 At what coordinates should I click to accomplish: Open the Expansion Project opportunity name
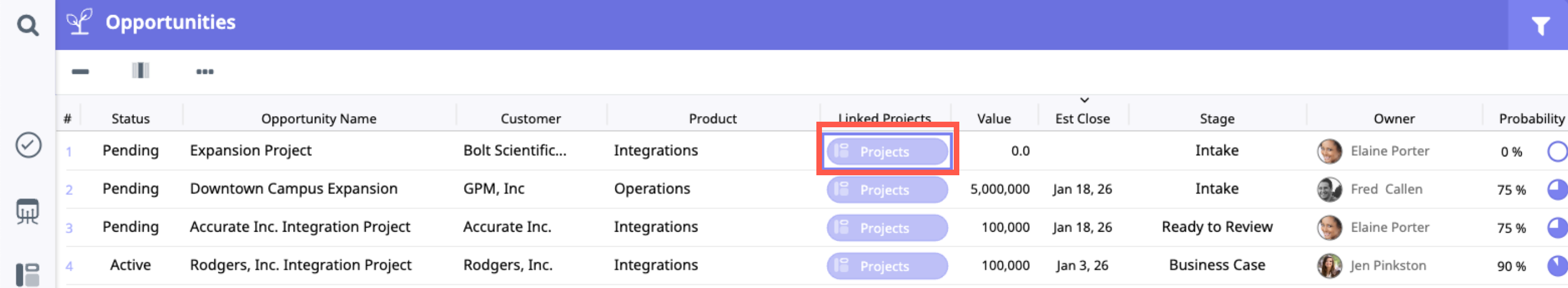click(x=250, y=150)
